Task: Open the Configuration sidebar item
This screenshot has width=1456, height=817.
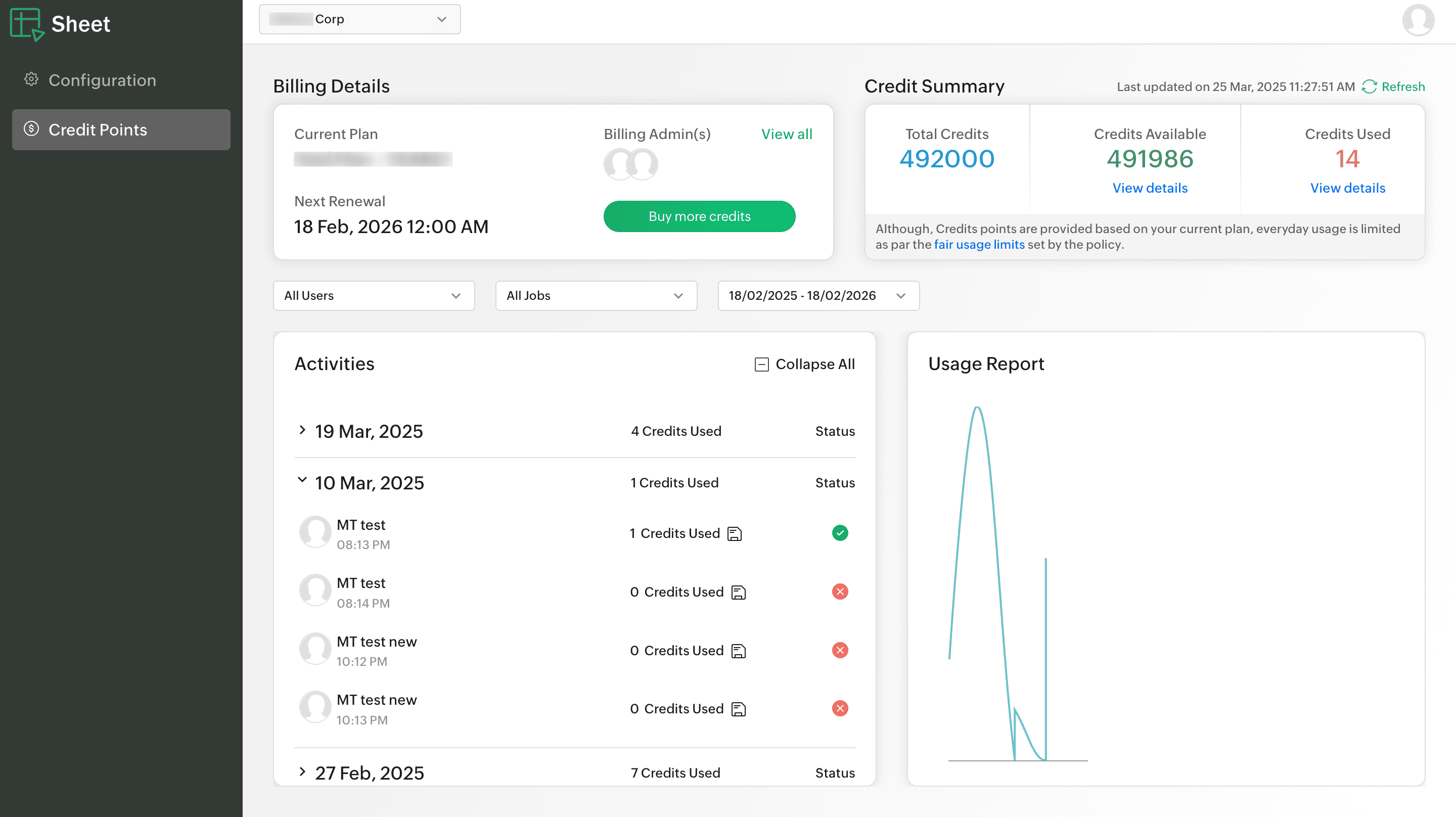Action: pyautogui.click(x=102, y=80)
